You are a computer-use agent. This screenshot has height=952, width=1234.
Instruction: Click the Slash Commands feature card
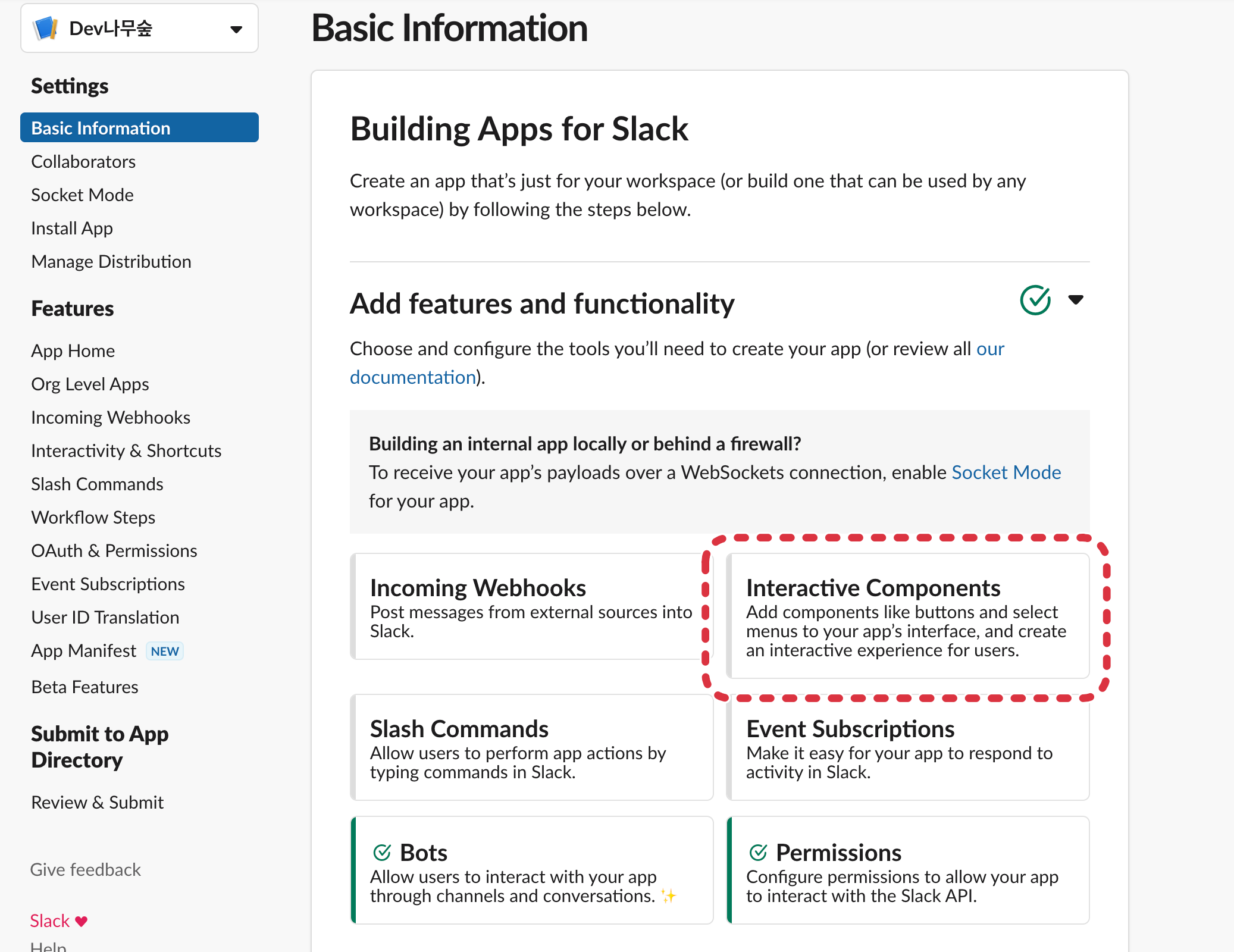pyautogui.click(x=531, y=747)
